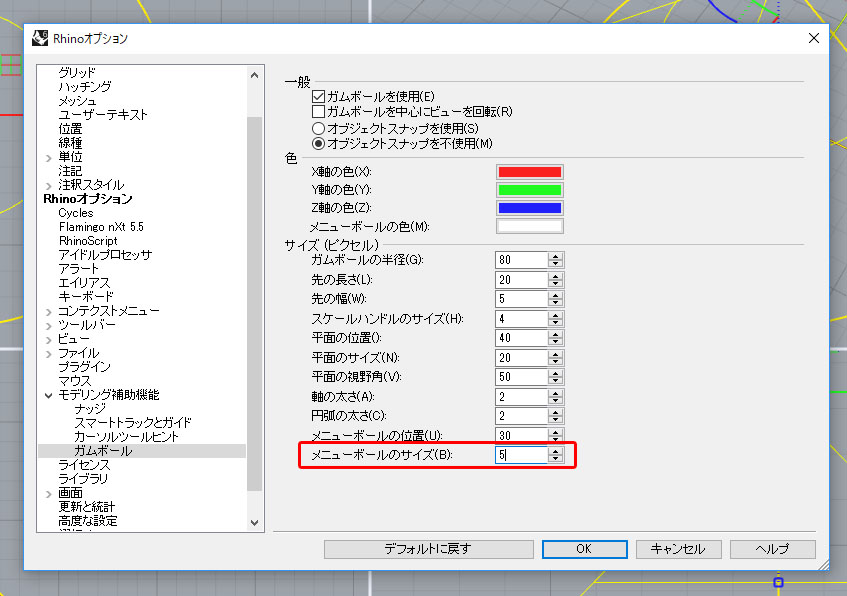The image size is (847, 596).
Task: Increase 円弧の太さ with up spinner arrow
Action: point(555,412)
